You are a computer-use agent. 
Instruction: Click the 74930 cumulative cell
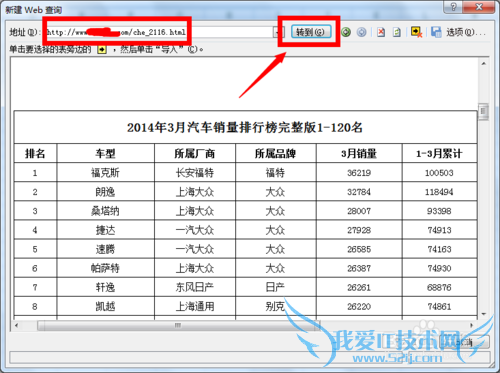[439, 268]
